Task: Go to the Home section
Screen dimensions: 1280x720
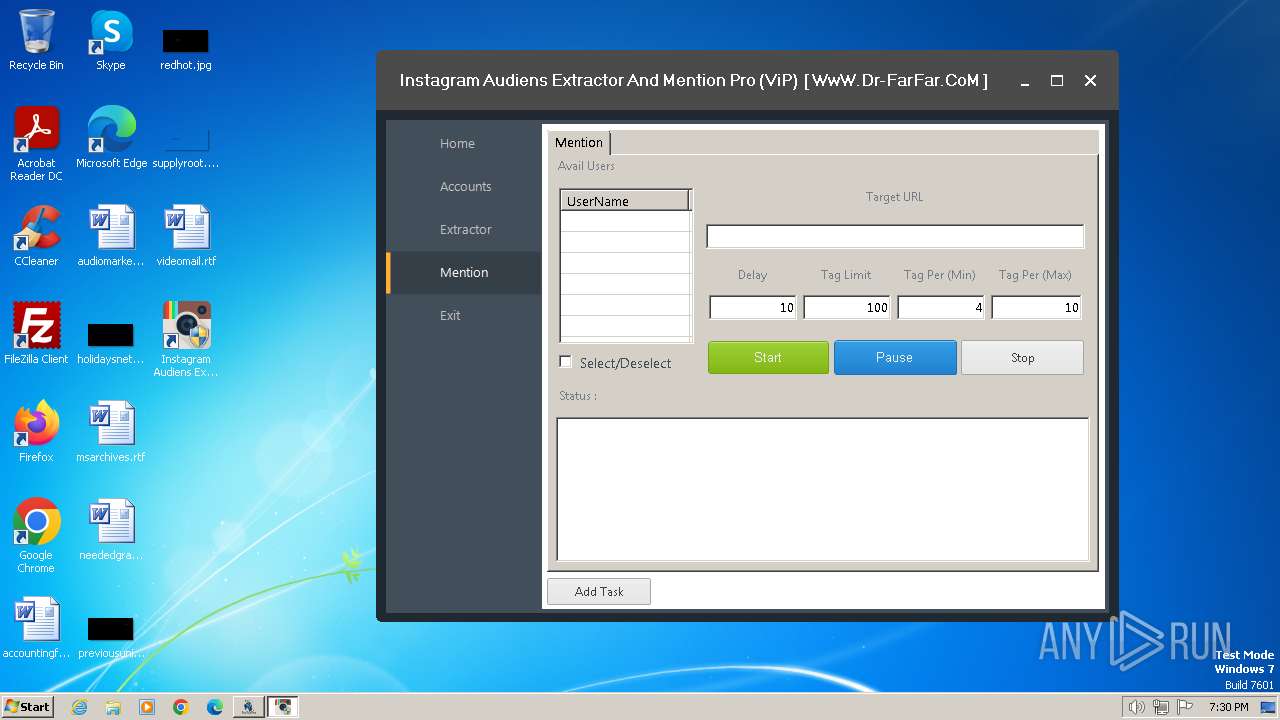Action: click(457, 143)
